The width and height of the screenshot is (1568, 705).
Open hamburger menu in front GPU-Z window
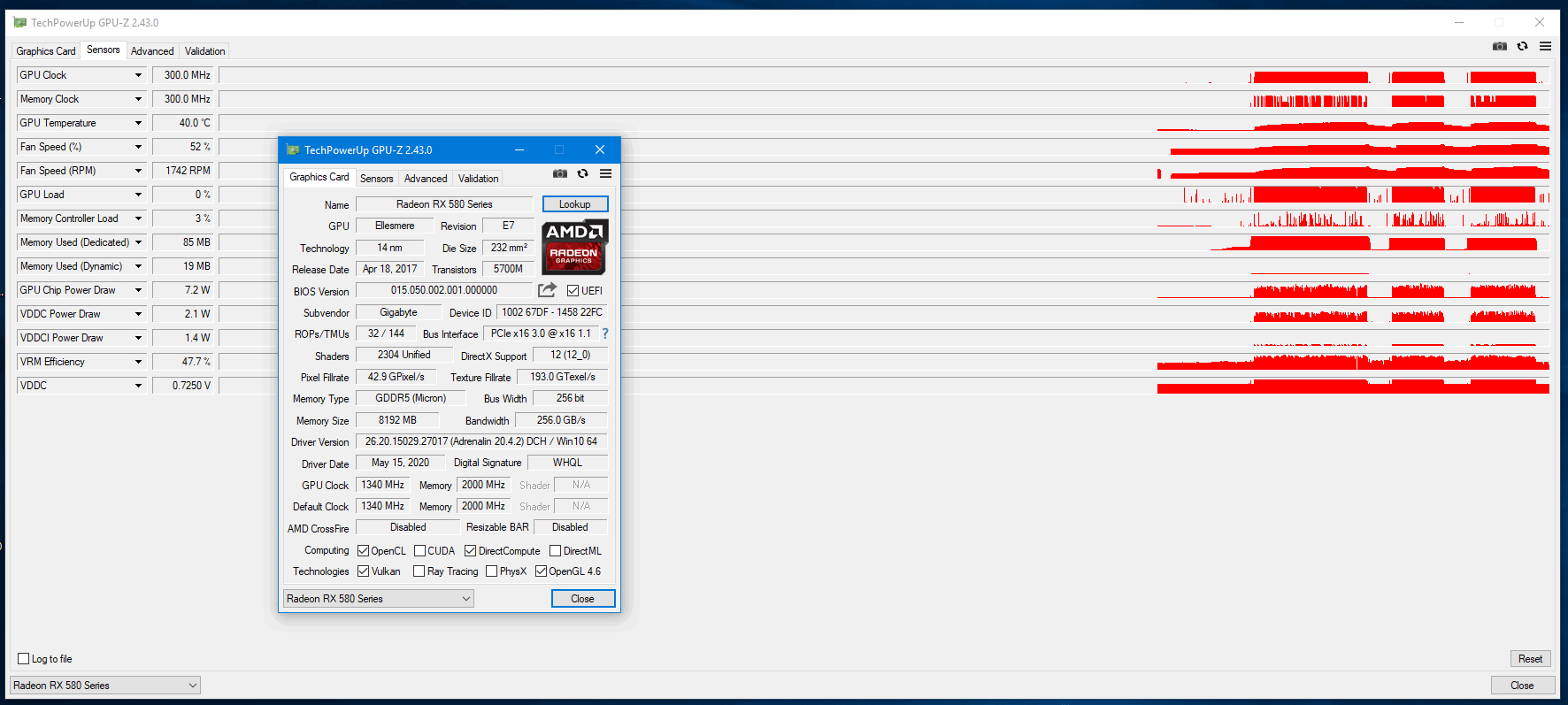tap(605, 173)
